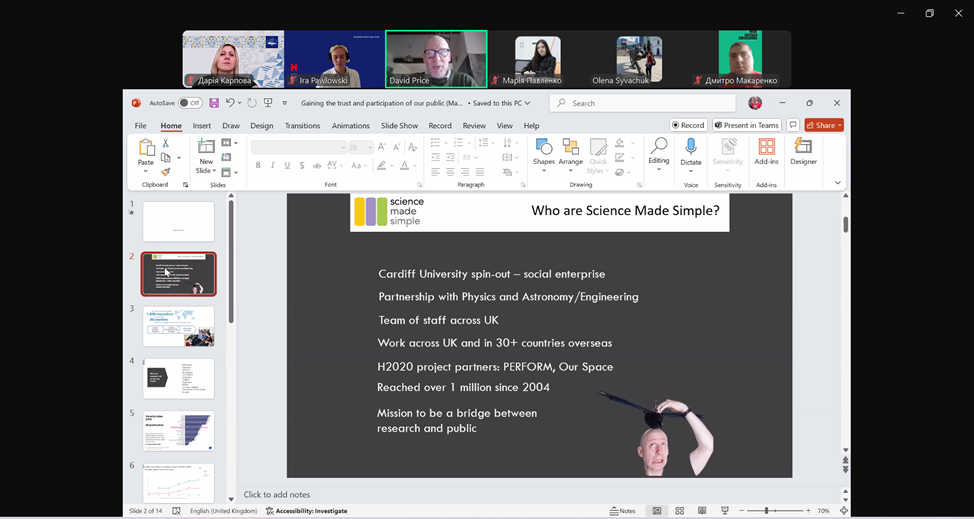Click Clear All Formatting icon

(412, 147)
